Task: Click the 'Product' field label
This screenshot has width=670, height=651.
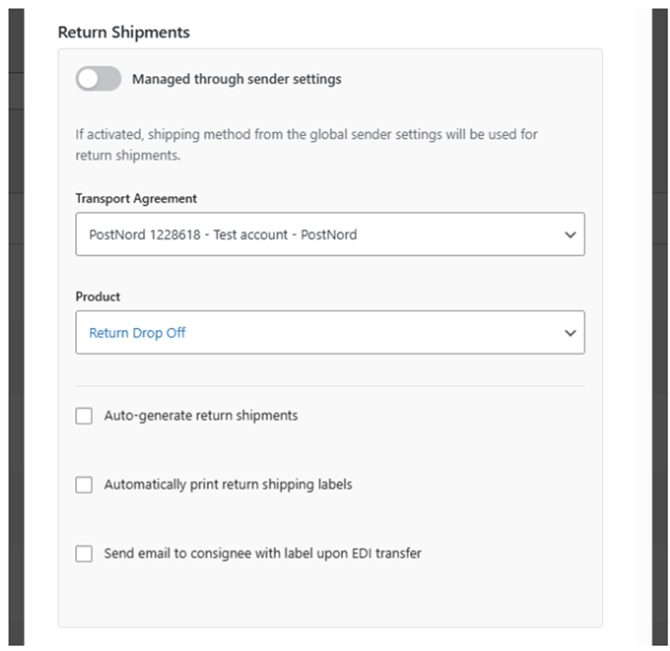Action: pyautogui.click(x=98, y=296)
